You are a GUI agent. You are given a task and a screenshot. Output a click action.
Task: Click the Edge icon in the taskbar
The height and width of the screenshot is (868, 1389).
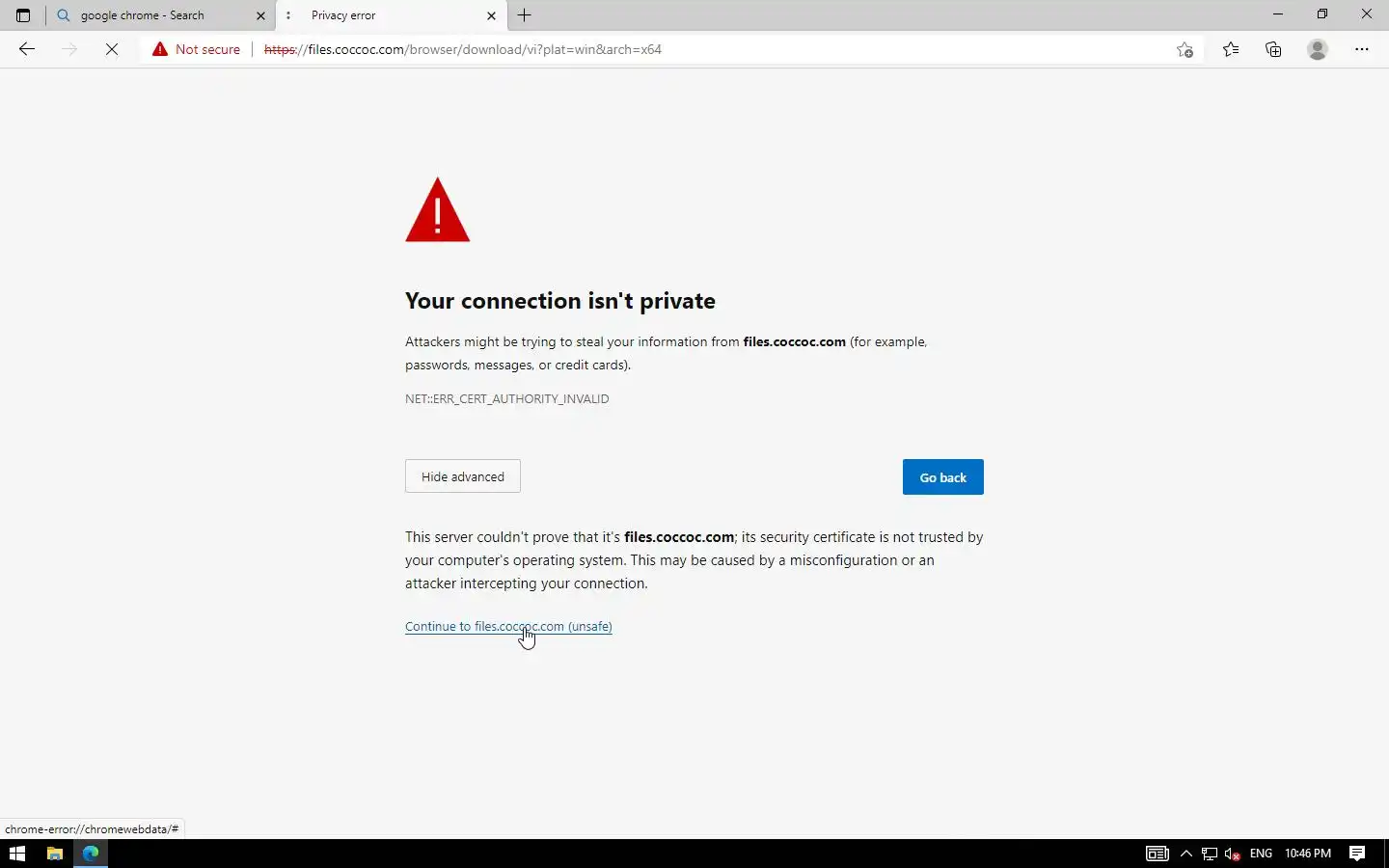pos(91,854)
